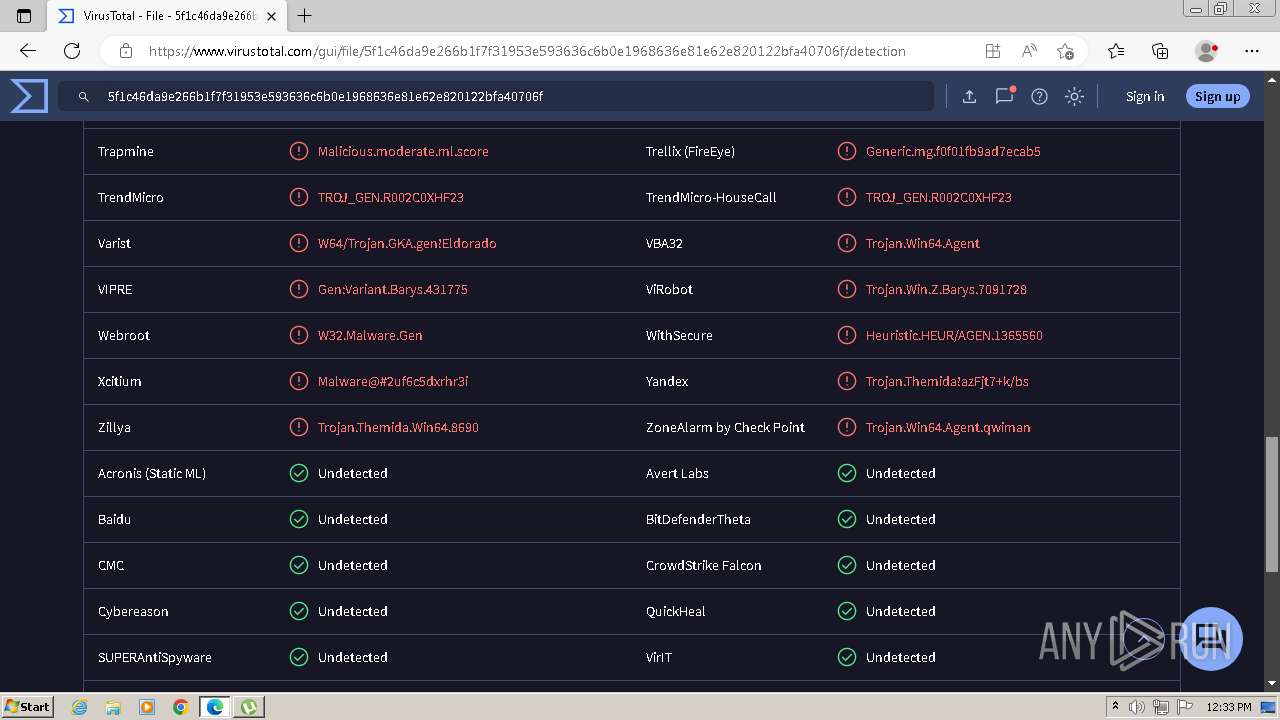Screen dimensions: 1280x720
Task: Click the browser profile avatar
Action: pos(1206,51)
